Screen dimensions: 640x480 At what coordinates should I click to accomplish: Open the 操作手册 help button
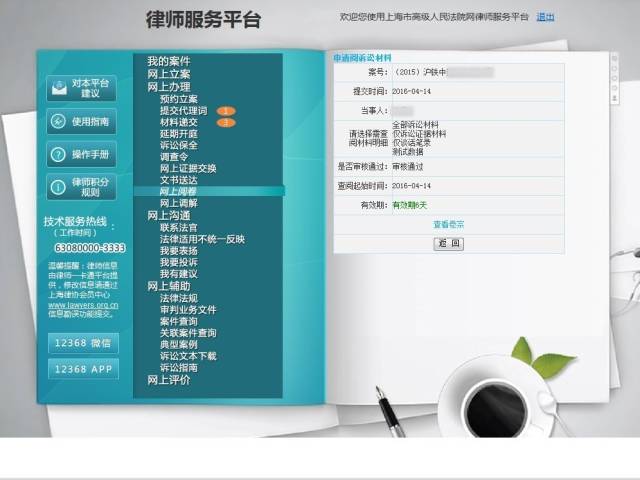81,154
